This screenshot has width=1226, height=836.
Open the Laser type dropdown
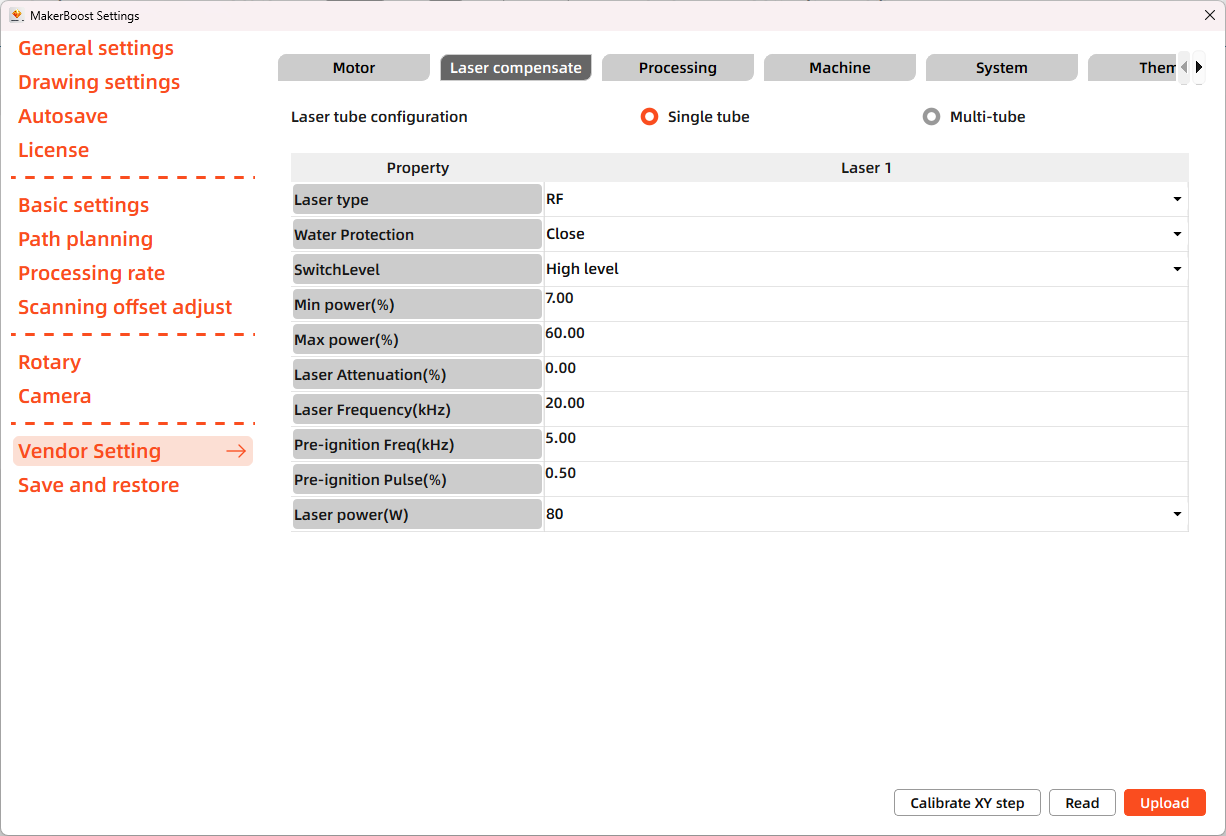pyautogui.click(x=1177, y=199)
